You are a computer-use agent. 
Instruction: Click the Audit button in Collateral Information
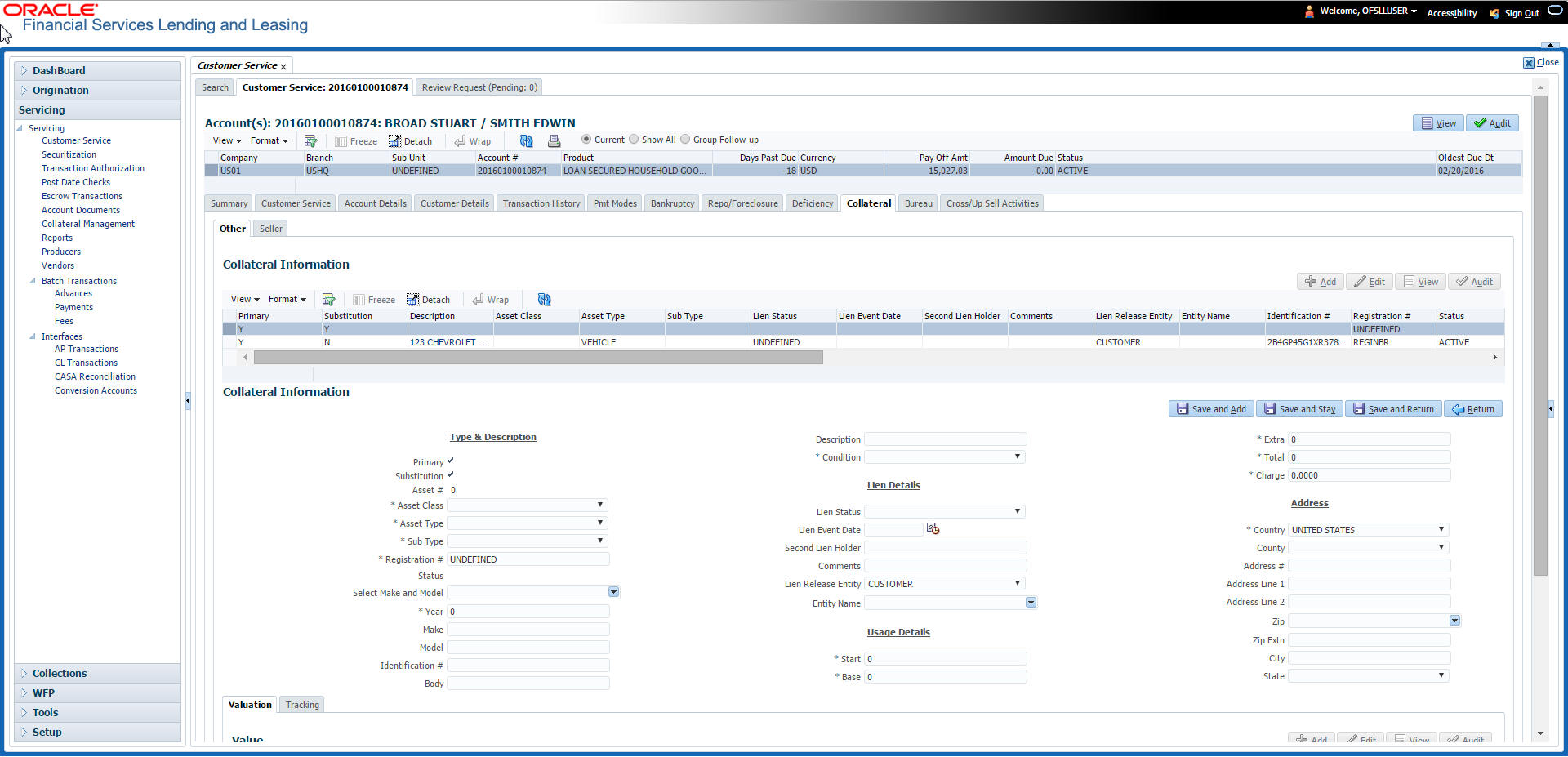tap(1474, 282)
